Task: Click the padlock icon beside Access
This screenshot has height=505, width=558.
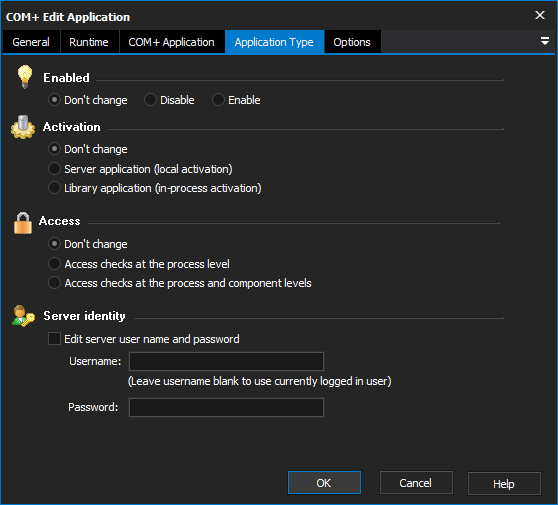Action: pos(23,223)
